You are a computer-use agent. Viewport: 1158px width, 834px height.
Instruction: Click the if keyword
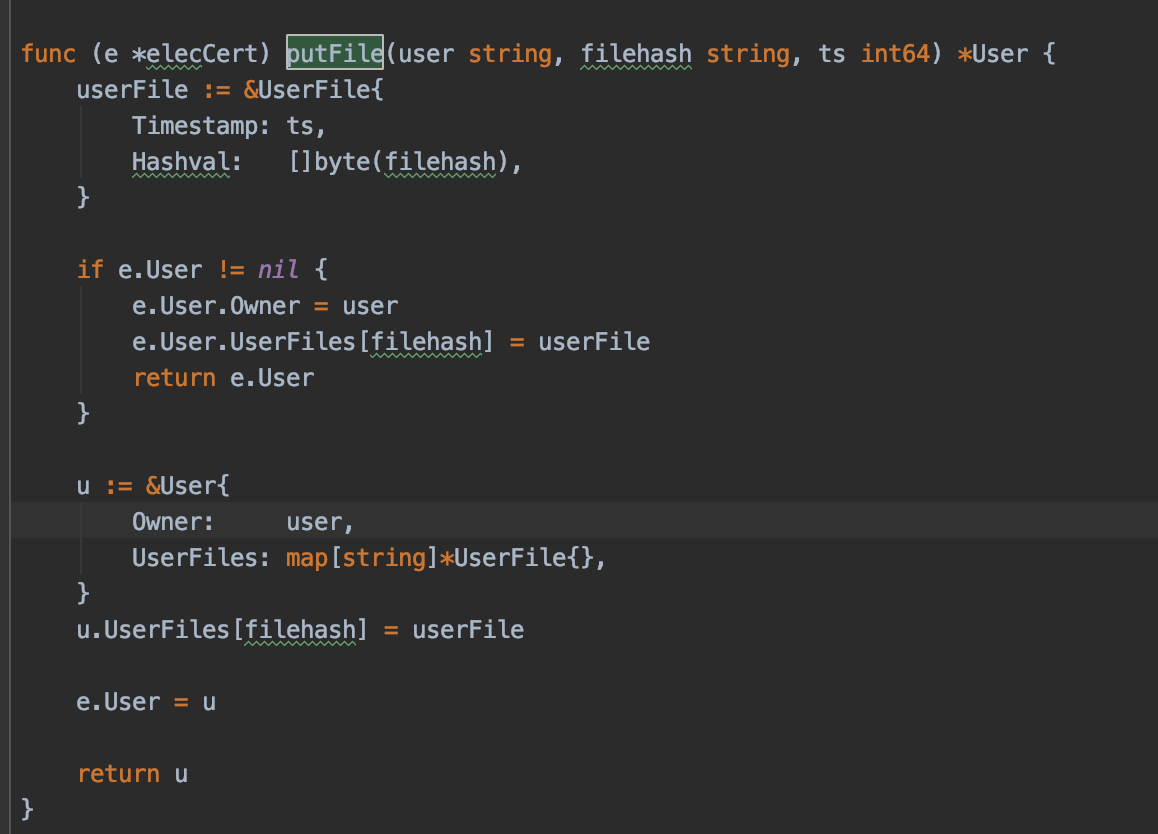coord(90,269)
